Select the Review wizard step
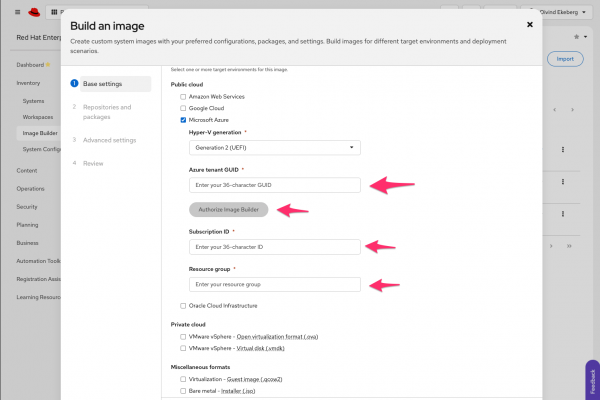 tap(93, 163)
